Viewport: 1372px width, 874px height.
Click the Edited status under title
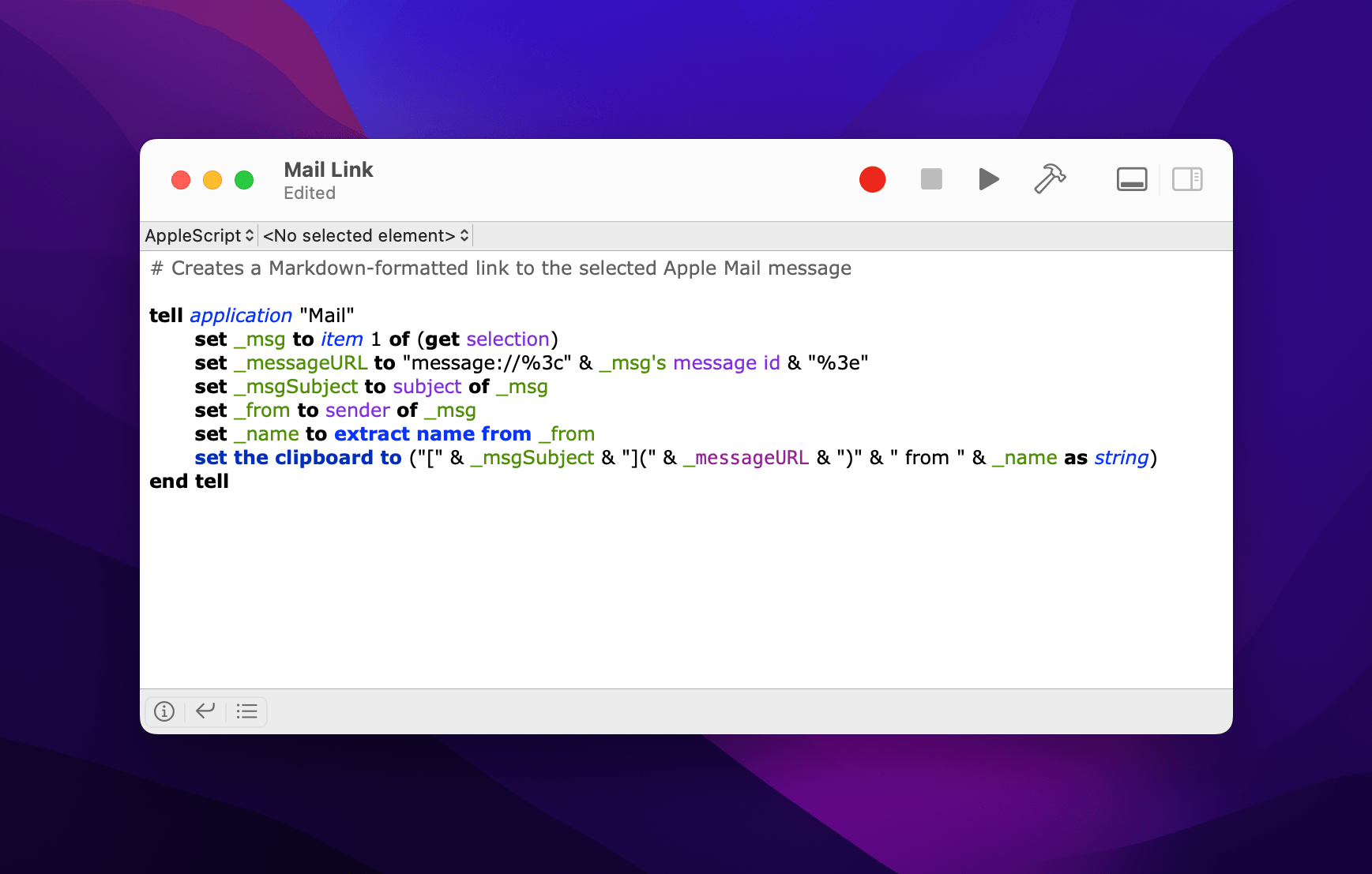pos(310,193)
